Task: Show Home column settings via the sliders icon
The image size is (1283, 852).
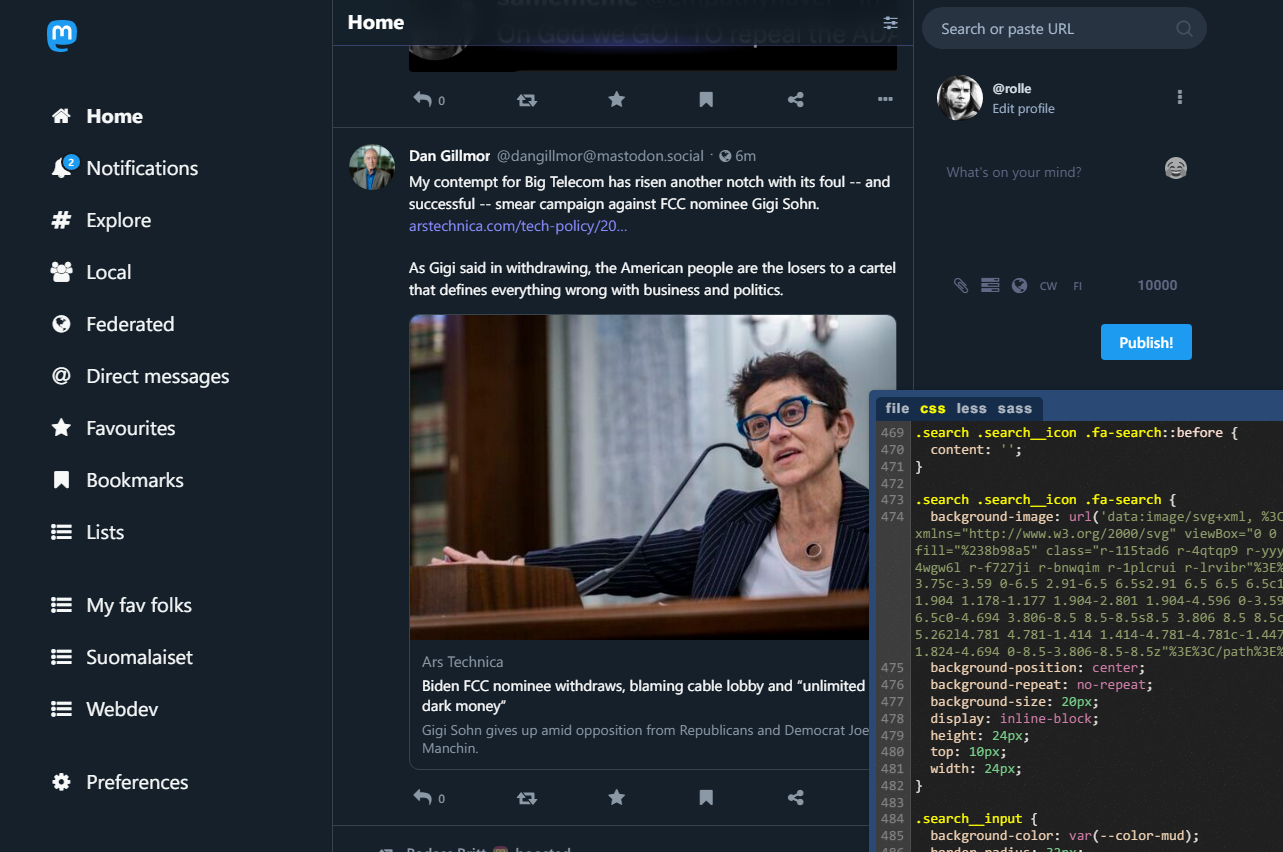Action: 890,23
